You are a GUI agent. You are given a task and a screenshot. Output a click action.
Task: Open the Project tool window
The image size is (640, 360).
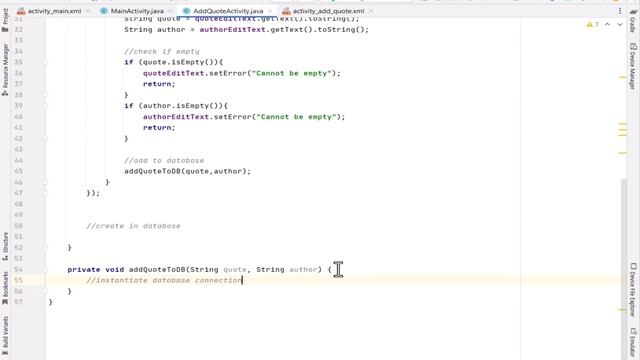click(5, 20)
